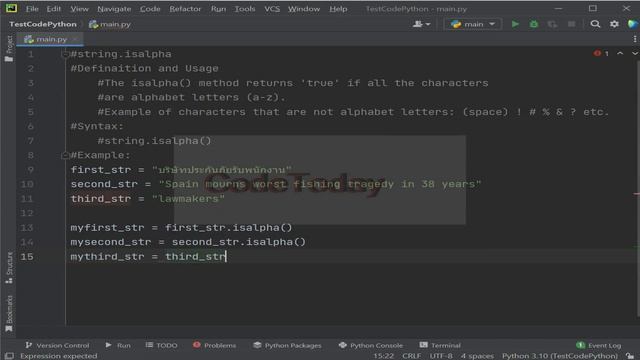The height and width of the screenshot is (360, 640).
Task: Click the Expression expected status bar message
Action: coord(59,356)
